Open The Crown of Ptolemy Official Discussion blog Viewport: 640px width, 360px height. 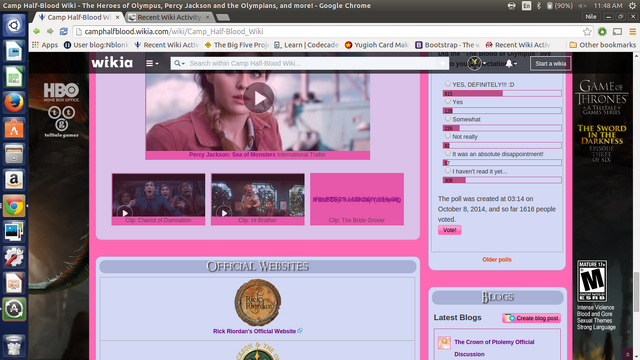click(494, 348)
